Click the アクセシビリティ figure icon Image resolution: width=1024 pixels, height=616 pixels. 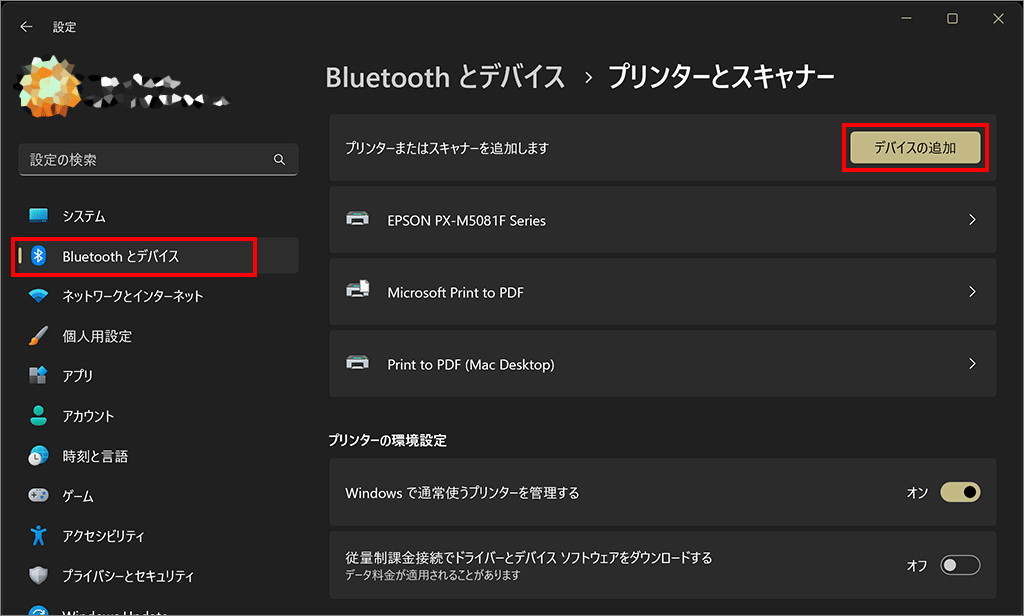pyautogui.click(x=39, y=536)
